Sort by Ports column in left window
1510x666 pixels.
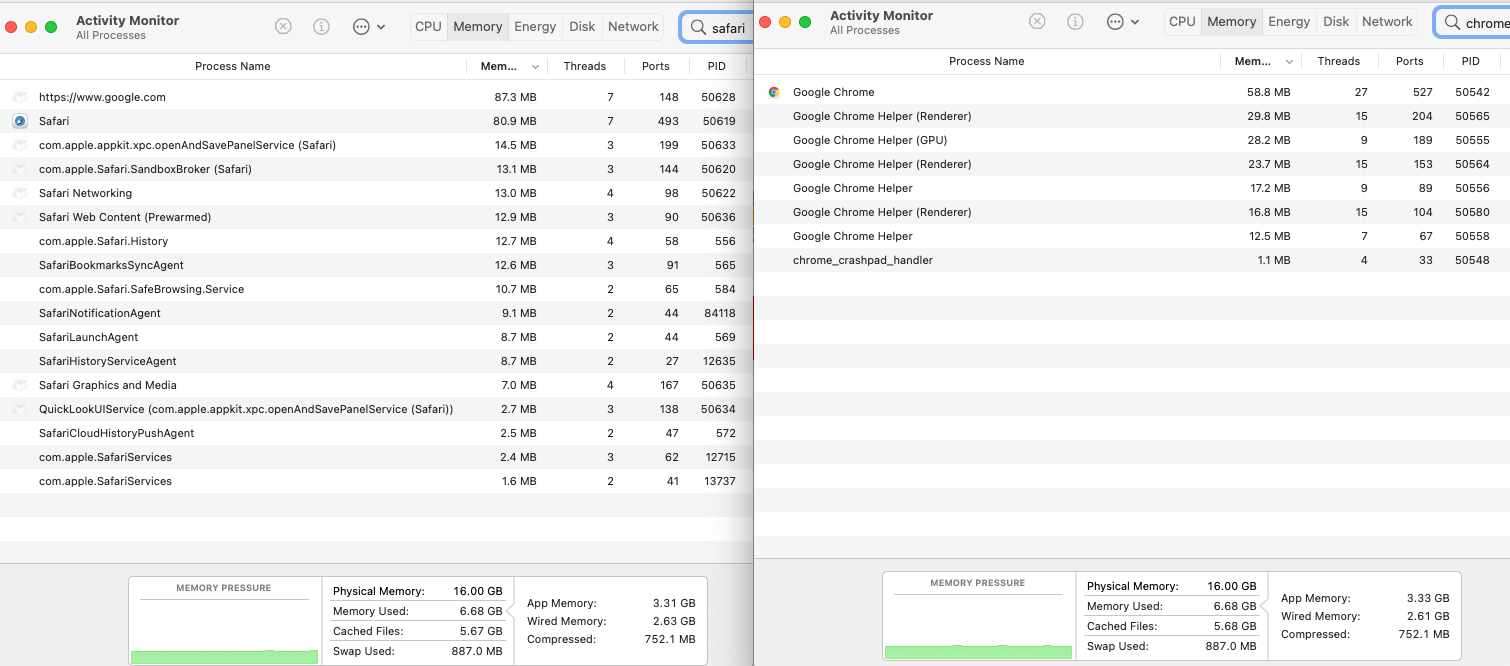point(656,66)
